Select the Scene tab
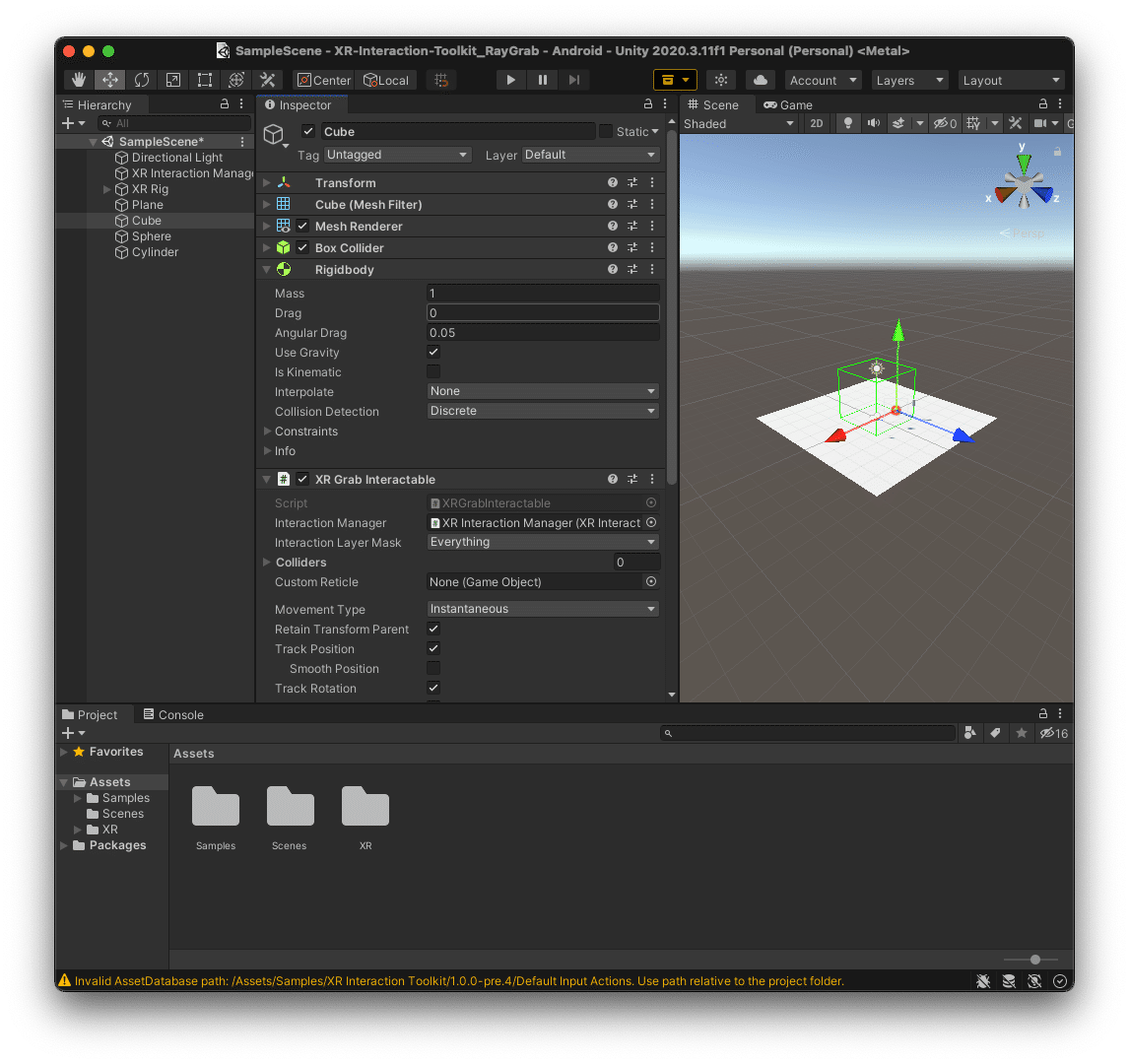This screenshot has width=1129, height=1064. (x=713, y=105)
